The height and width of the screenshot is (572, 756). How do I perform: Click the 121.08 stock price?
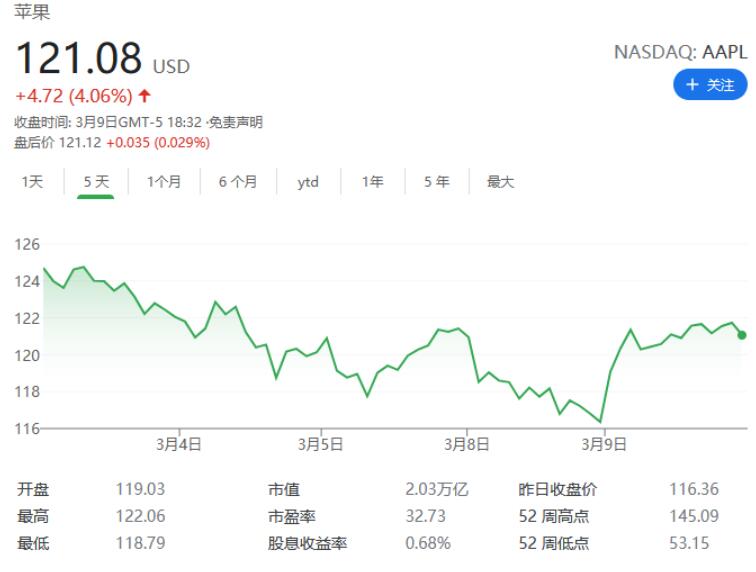point(79,58)
